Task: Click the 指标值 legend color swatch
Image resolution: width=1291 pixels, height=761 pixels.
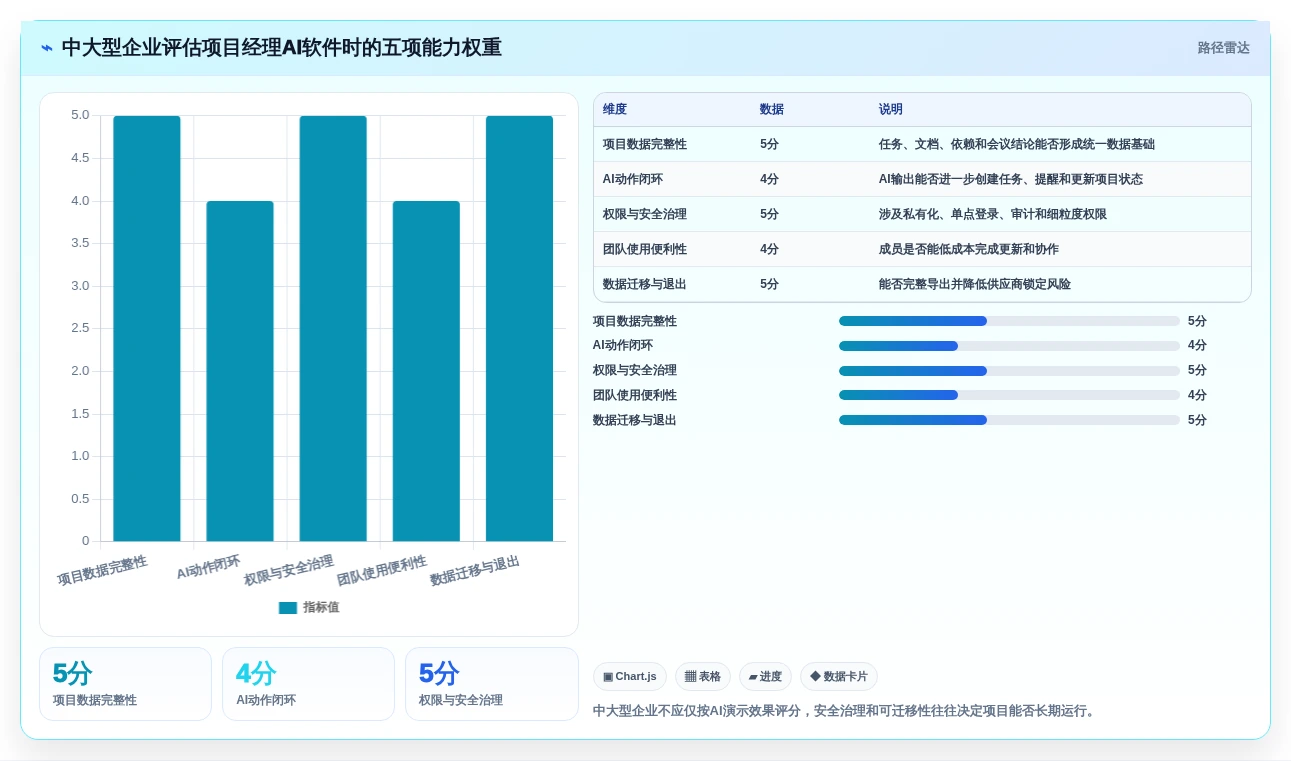Action: coord(288,607)
